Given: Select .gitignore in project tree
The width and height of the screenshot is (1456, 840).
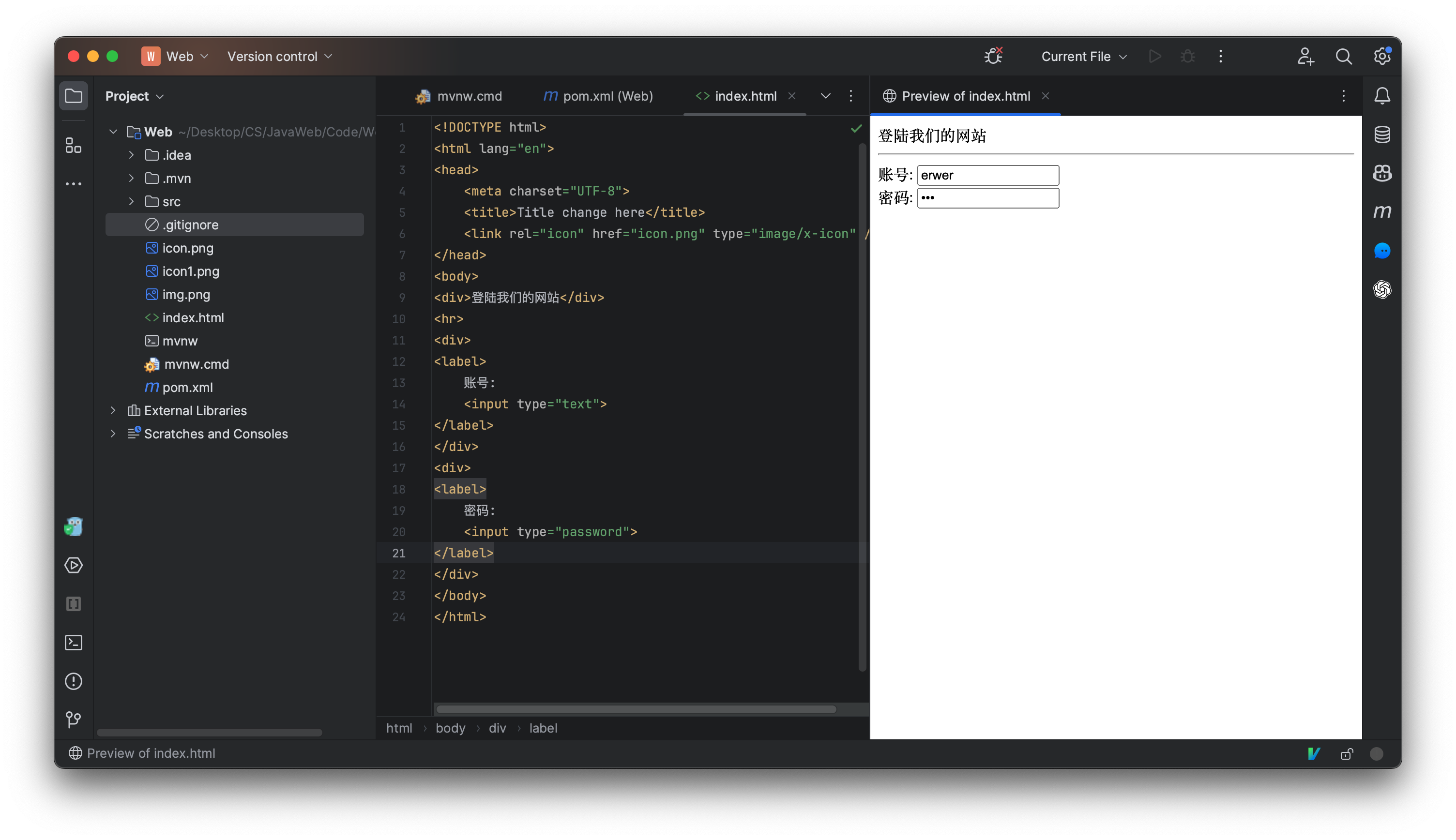Looking at the screenshot, I should (234, 225).
